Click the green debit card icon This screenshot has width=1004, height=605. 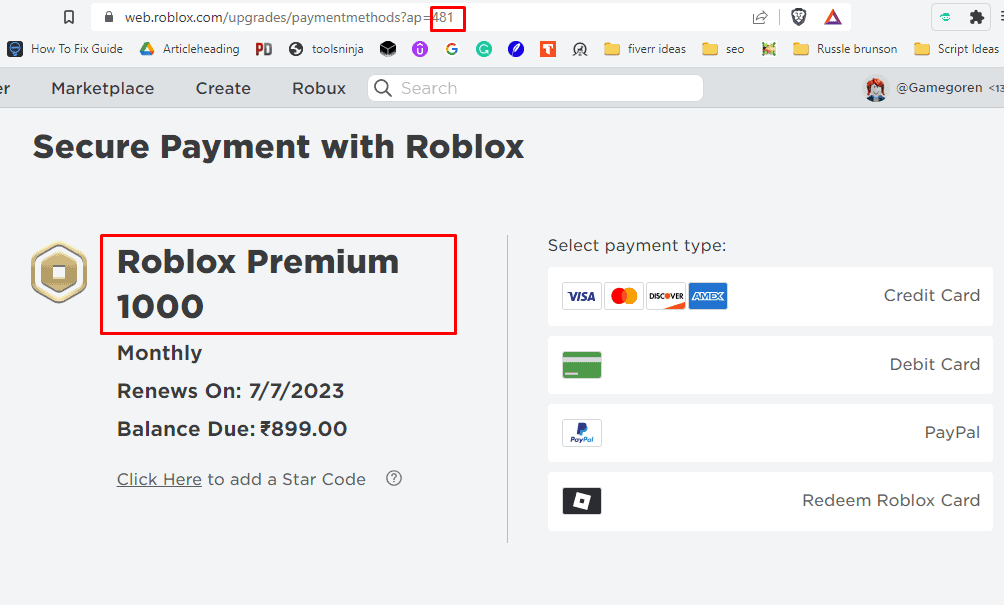point(581,365)
